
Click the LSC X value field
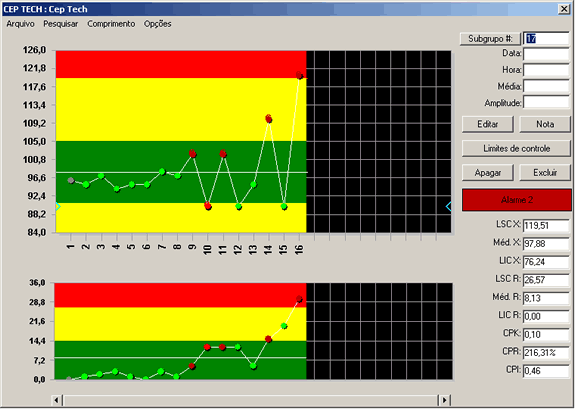point(546,225)
